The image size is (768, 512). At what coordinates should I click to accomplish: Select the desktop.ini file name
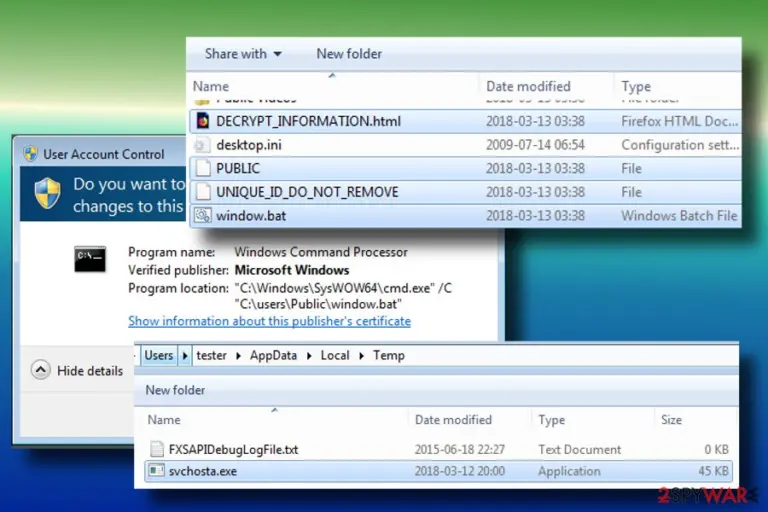(x=249, y=145)
